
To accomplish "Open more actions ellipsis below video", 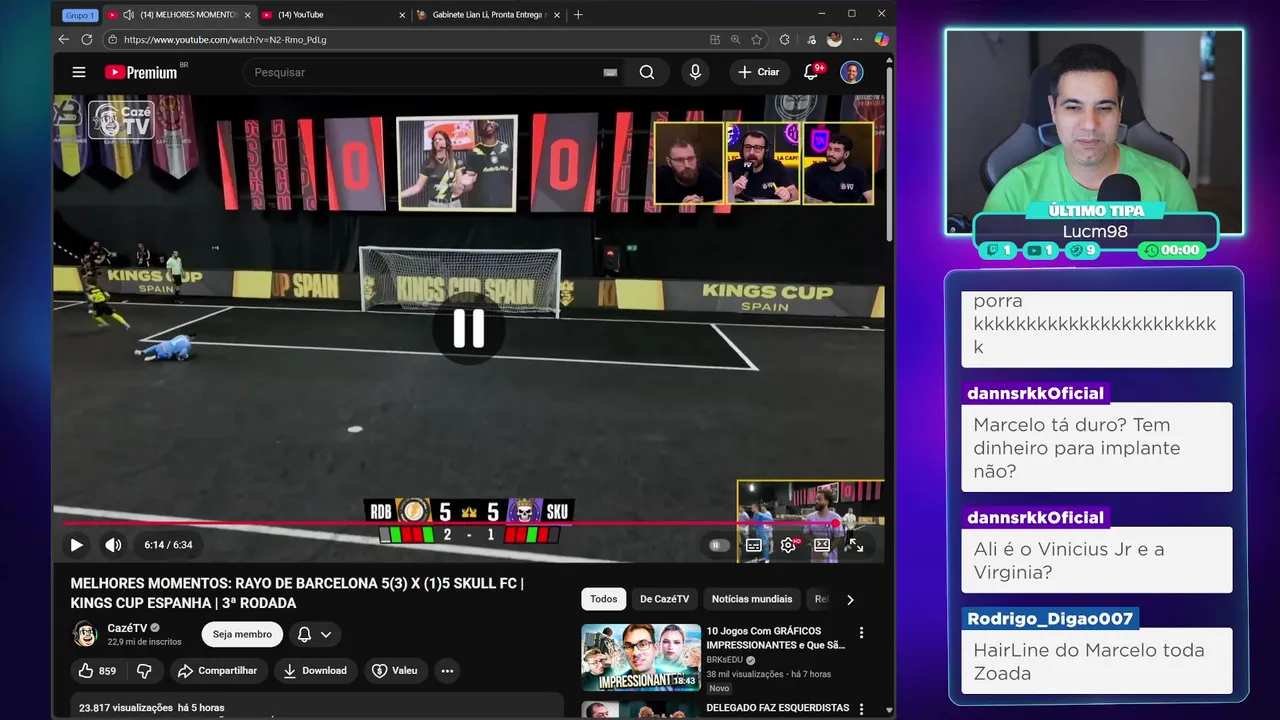I will tap(447, 671).
